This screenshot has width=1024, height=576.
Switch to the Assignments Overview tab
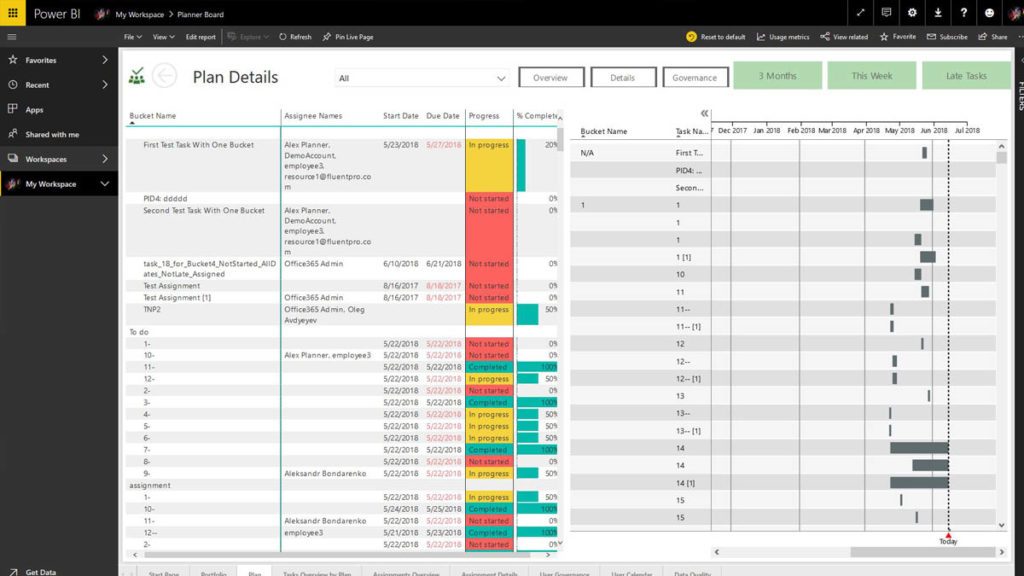point(405,572)
